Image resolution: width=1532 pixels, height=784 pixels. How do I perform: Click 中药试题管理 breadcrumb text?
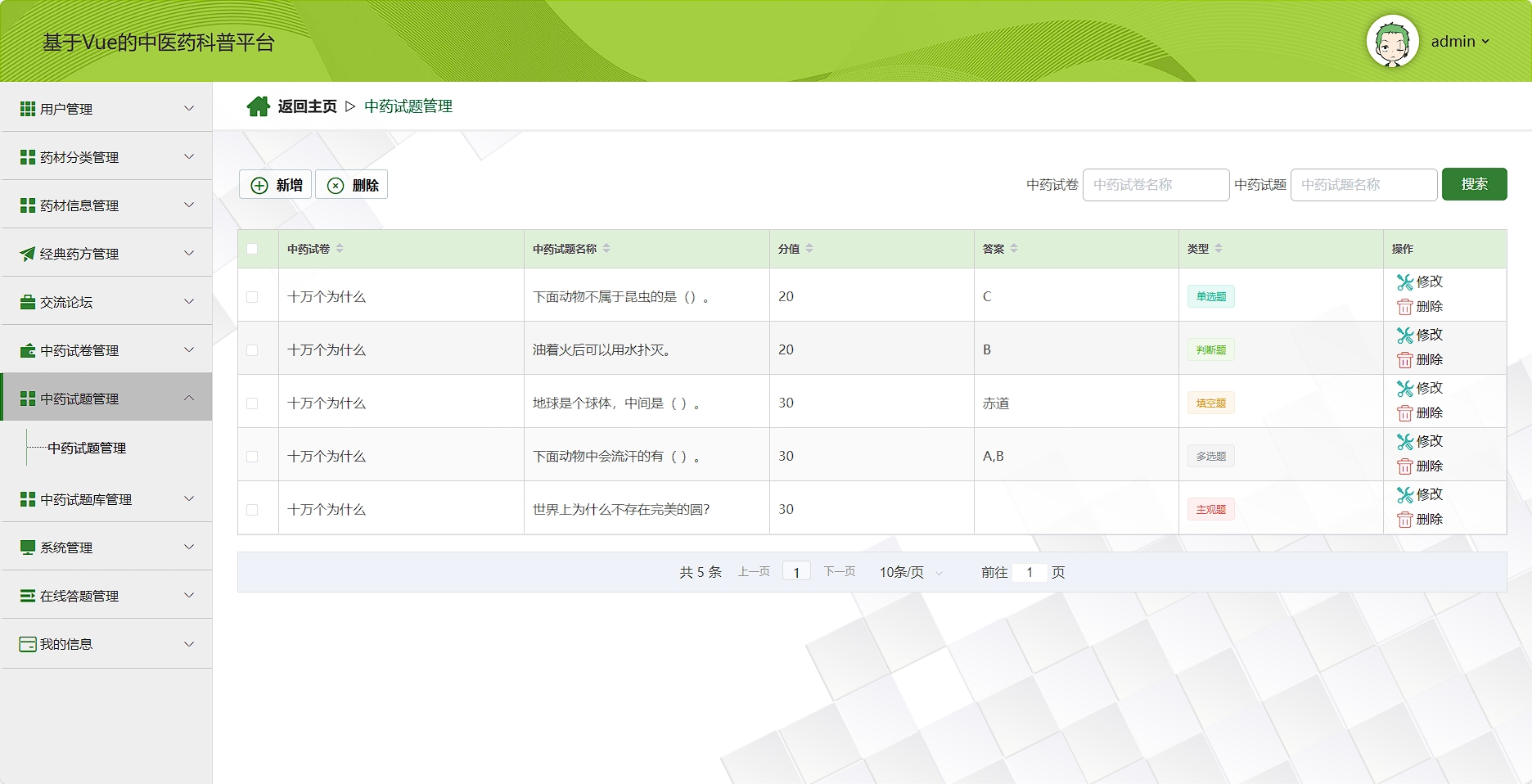(x=408, y=106)
